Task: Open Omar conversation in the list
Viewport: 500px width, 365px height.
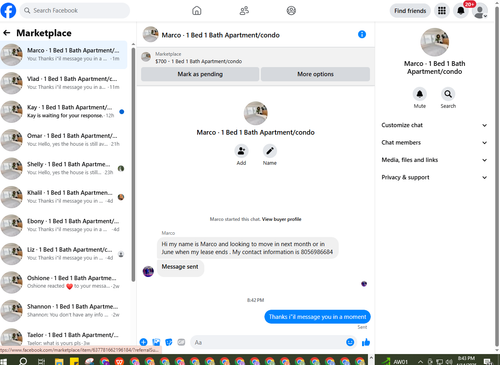Action: point(63,140)
